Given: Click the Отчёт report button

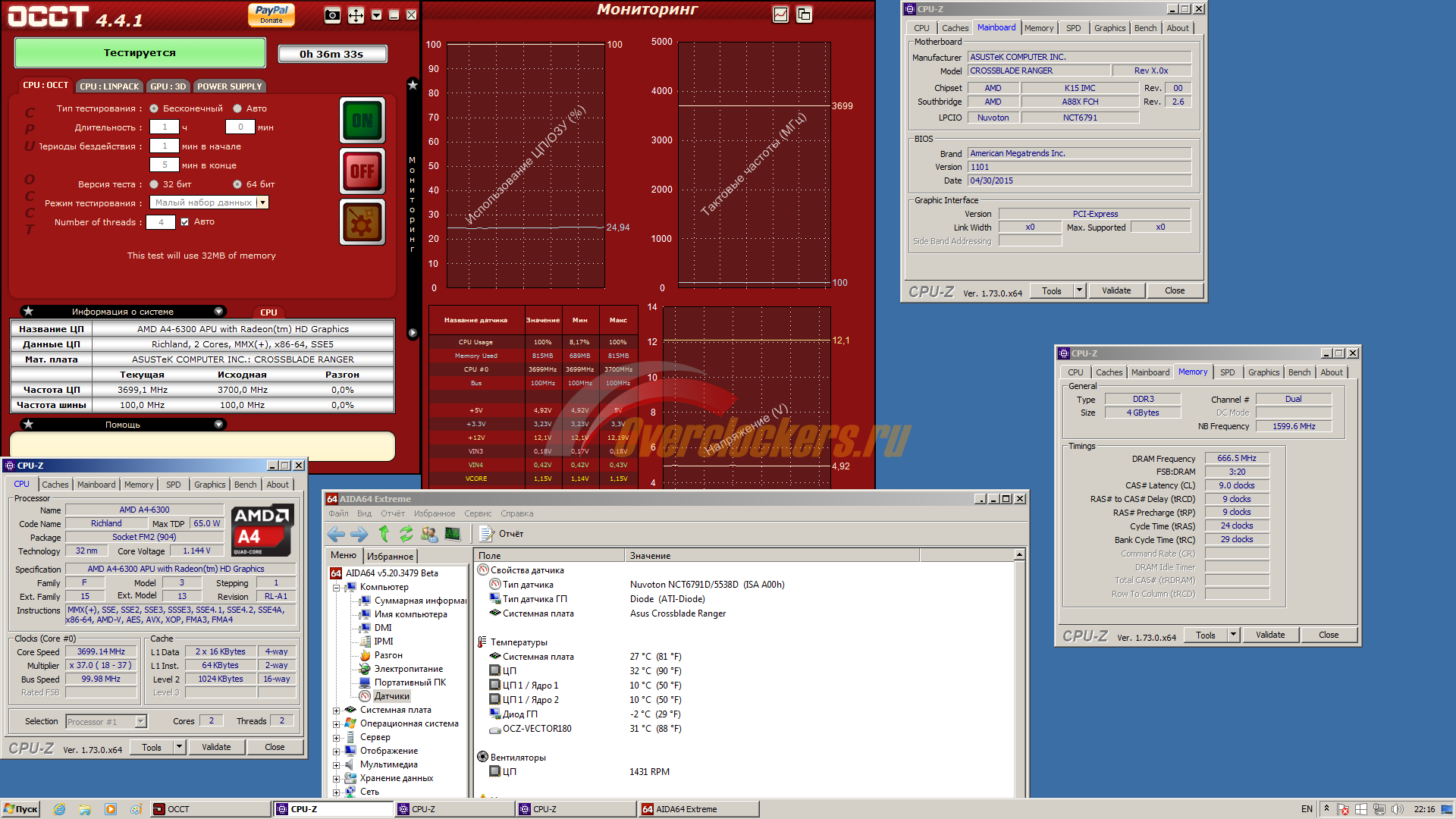Looking at the screenshot, I should tap(502, 534).
